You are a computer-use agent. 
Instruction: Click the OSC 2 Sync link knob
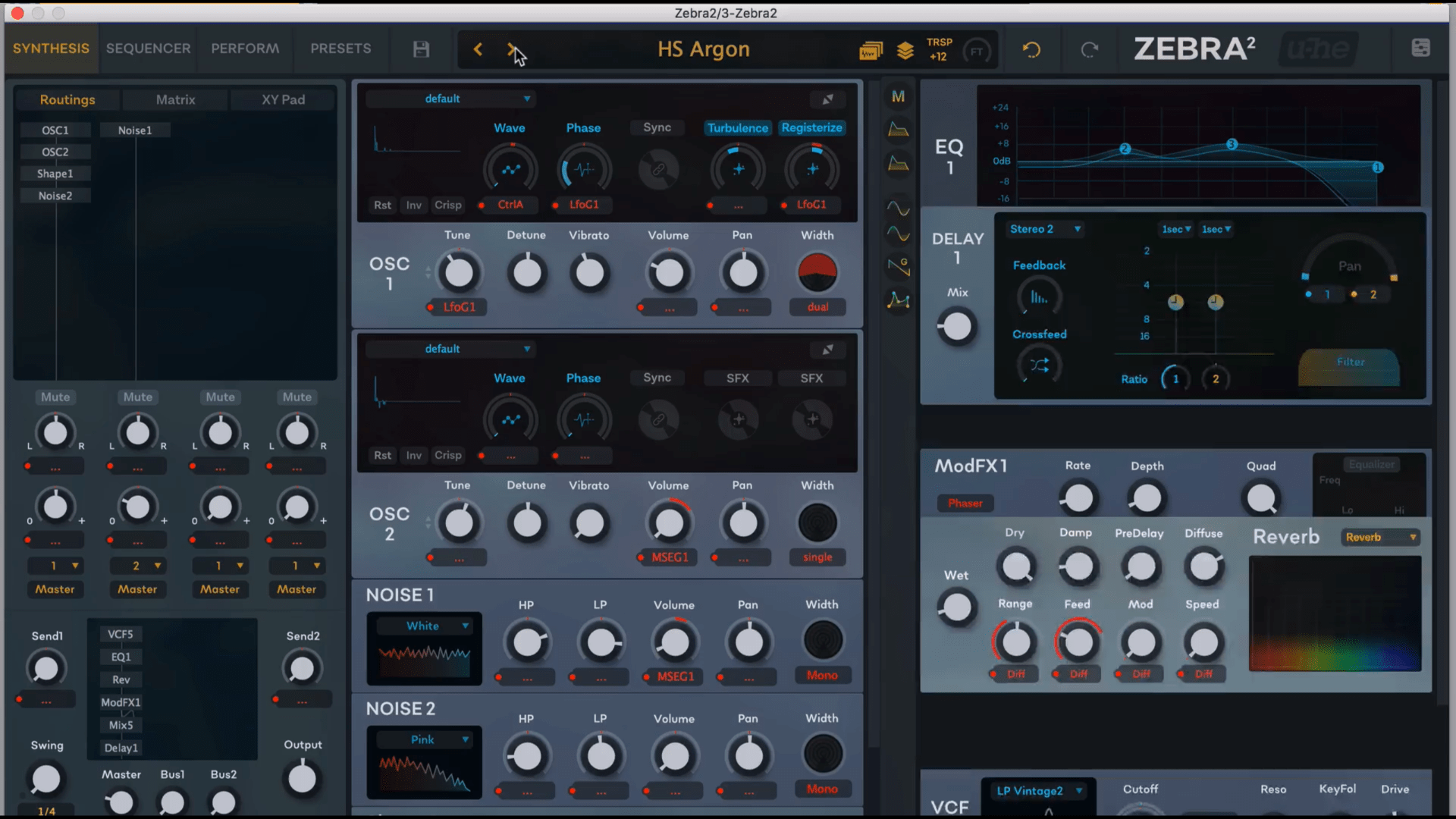click(658, 419)
